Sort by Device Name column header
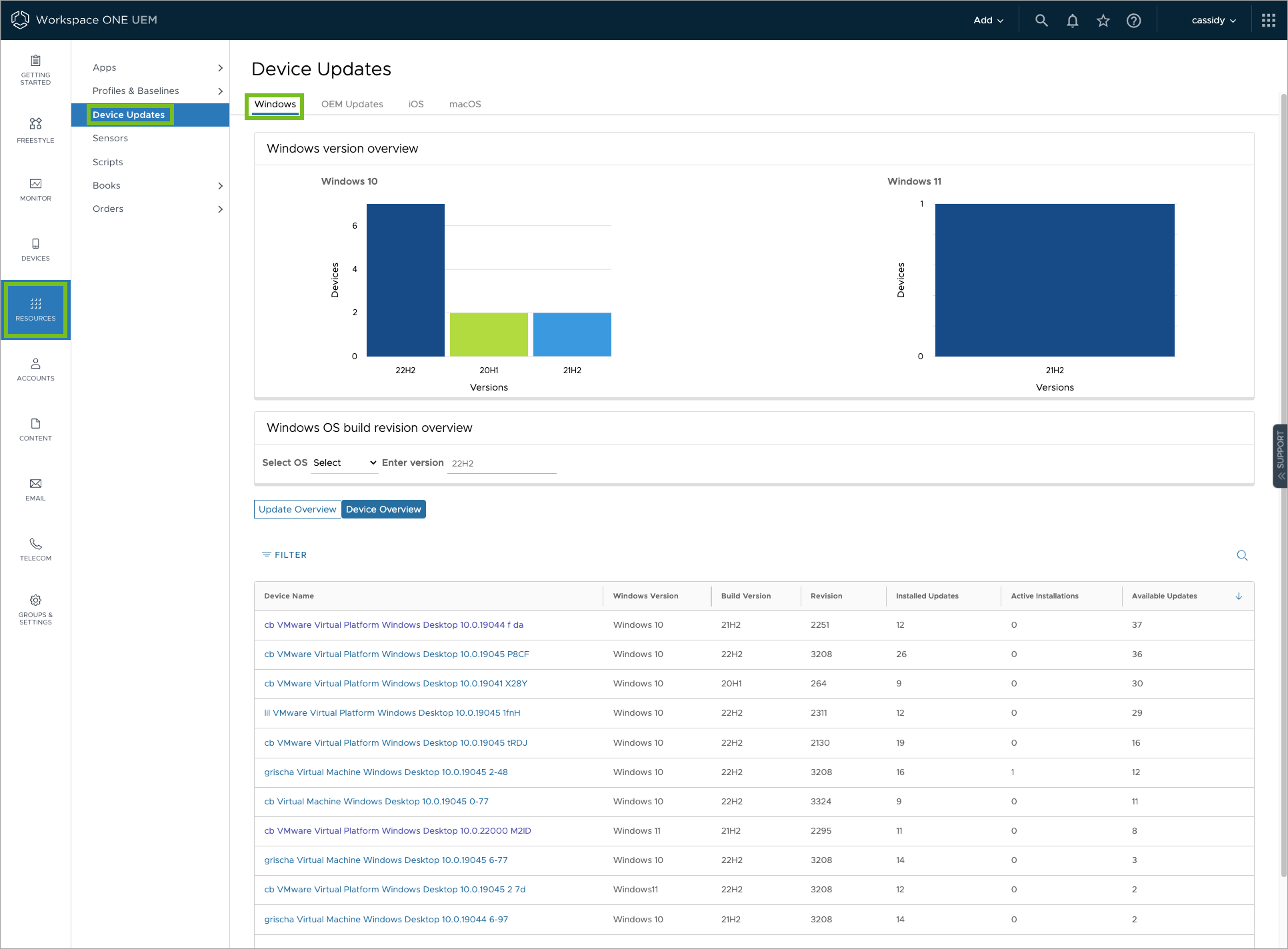The height and width of the screenshot is (949, 1288). (x=289, y=596)
